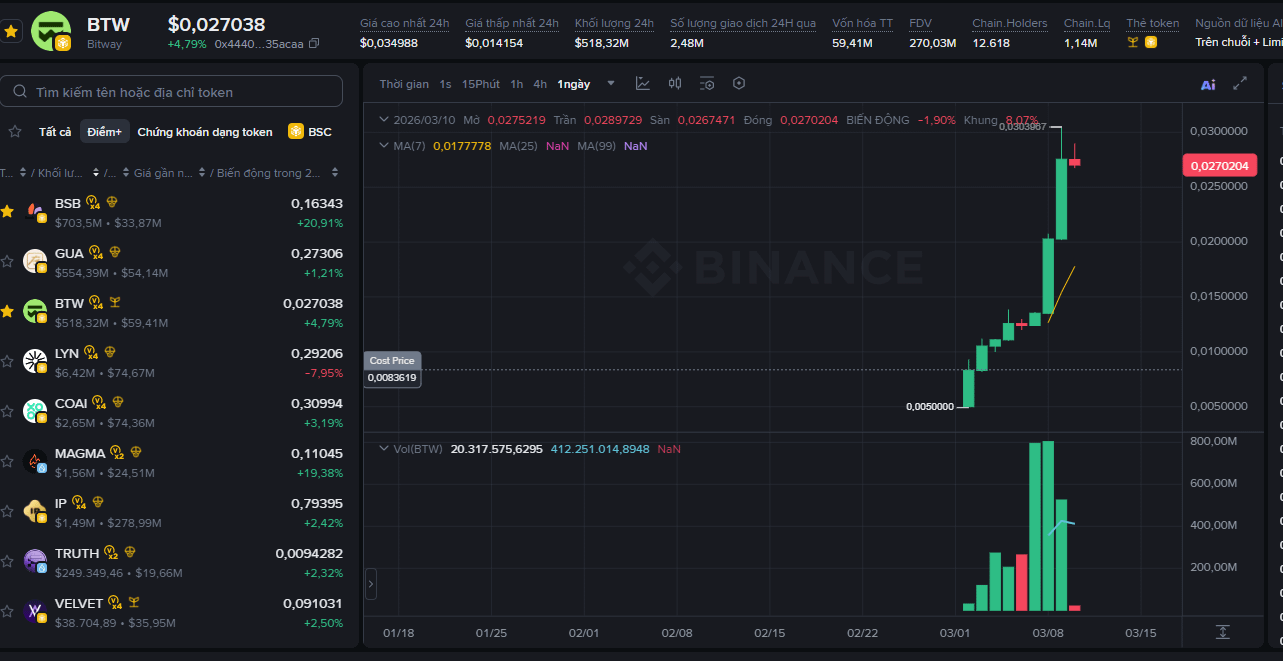Toggle the favorite star beside BTW header
The image size is (1283, 661).
[11, 32]
